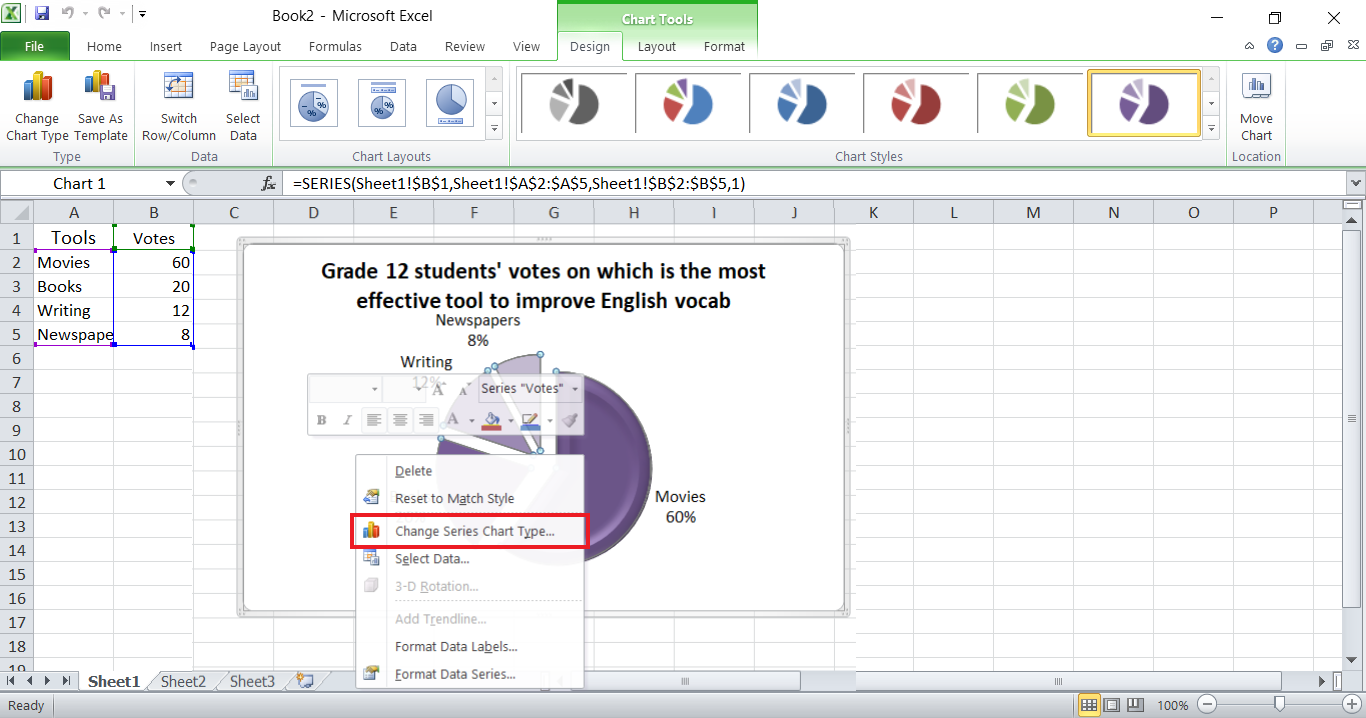1366x718 pixels.
Task: Click the Redo arrow icon
Action: pos(104,15)
